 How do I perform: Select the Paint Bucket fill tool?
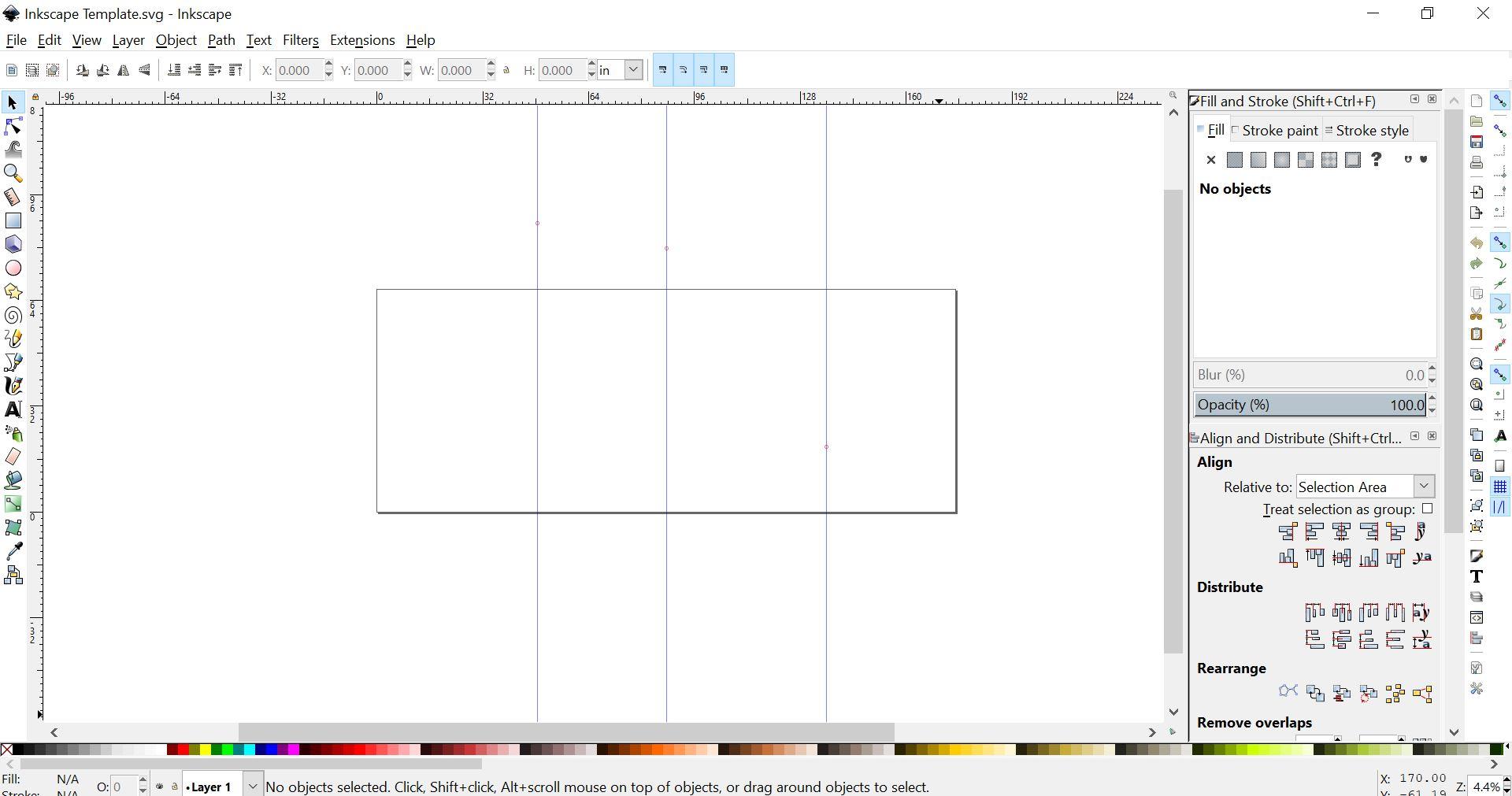[x=13, y=480]
